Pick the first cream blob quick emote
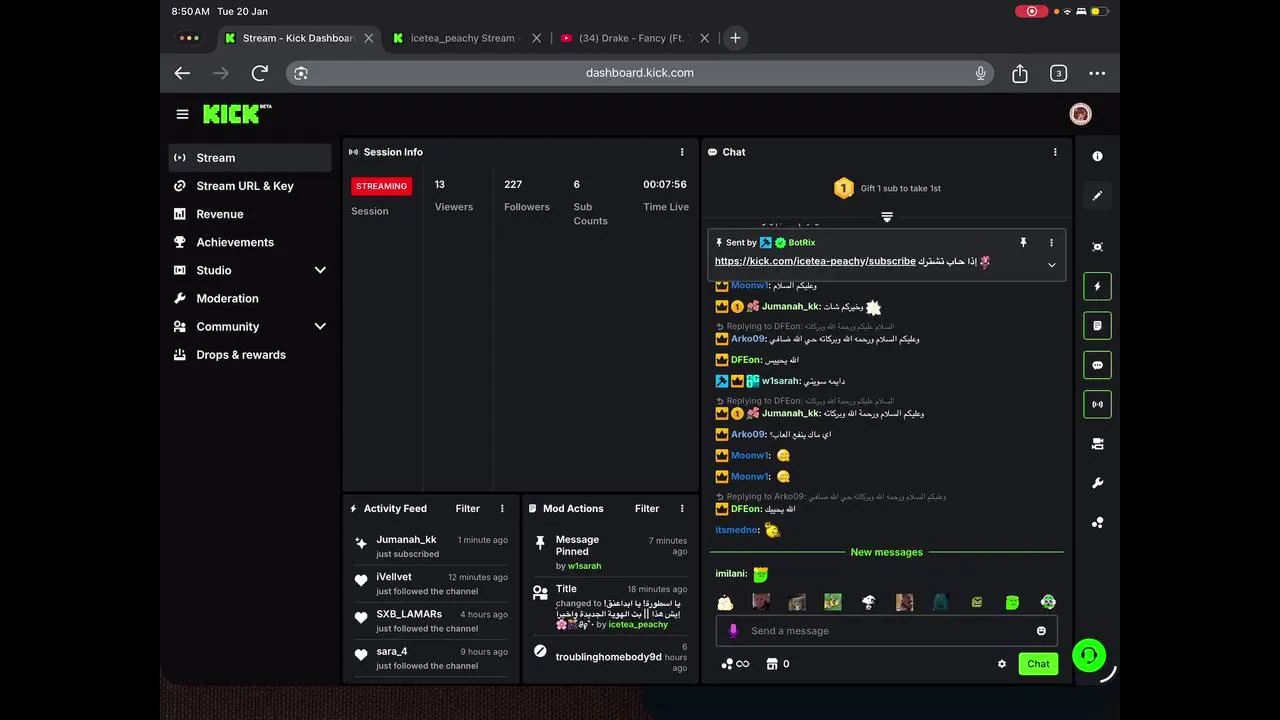Viewport: 1280px width, 720px height. 725,602
